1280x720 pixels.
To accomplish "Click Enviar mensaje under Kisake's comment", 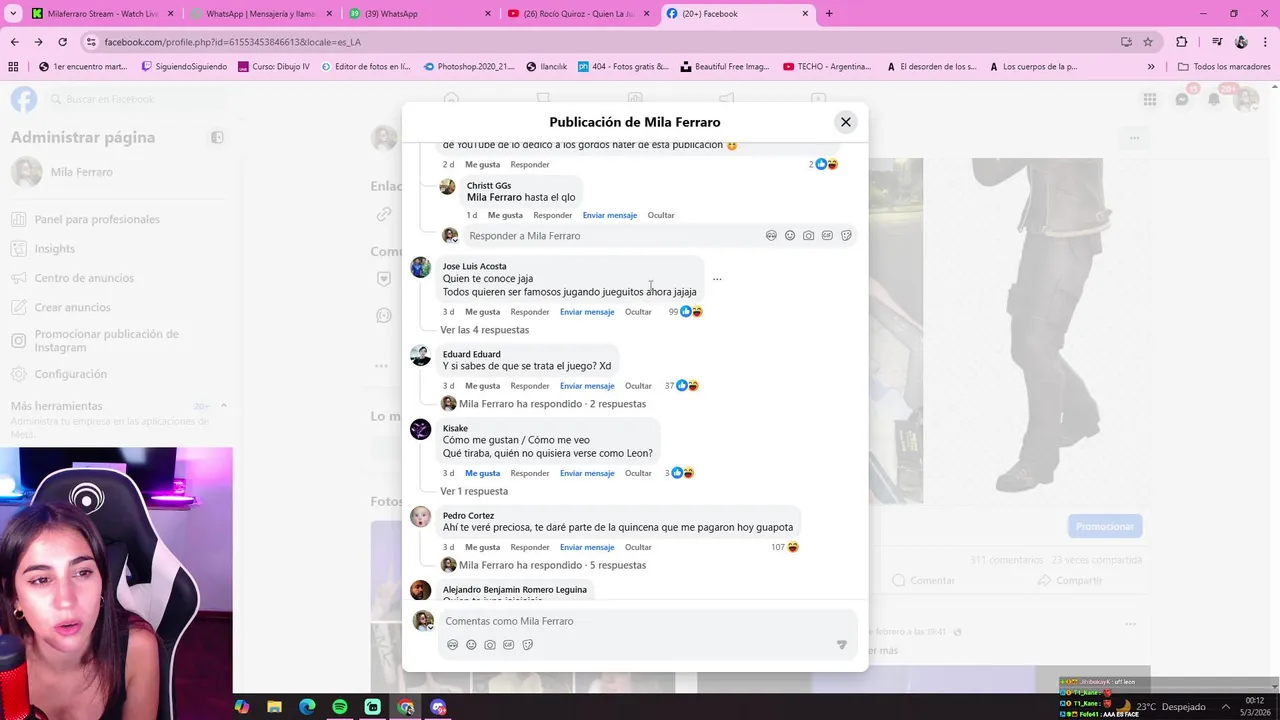I will [587, 473].
